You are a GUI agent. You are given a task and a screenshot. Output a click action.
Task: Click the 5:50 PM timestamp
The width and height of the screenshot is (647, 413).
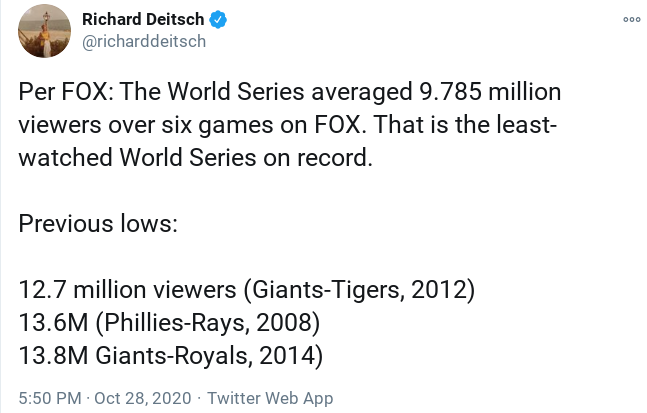coord(50,398)
